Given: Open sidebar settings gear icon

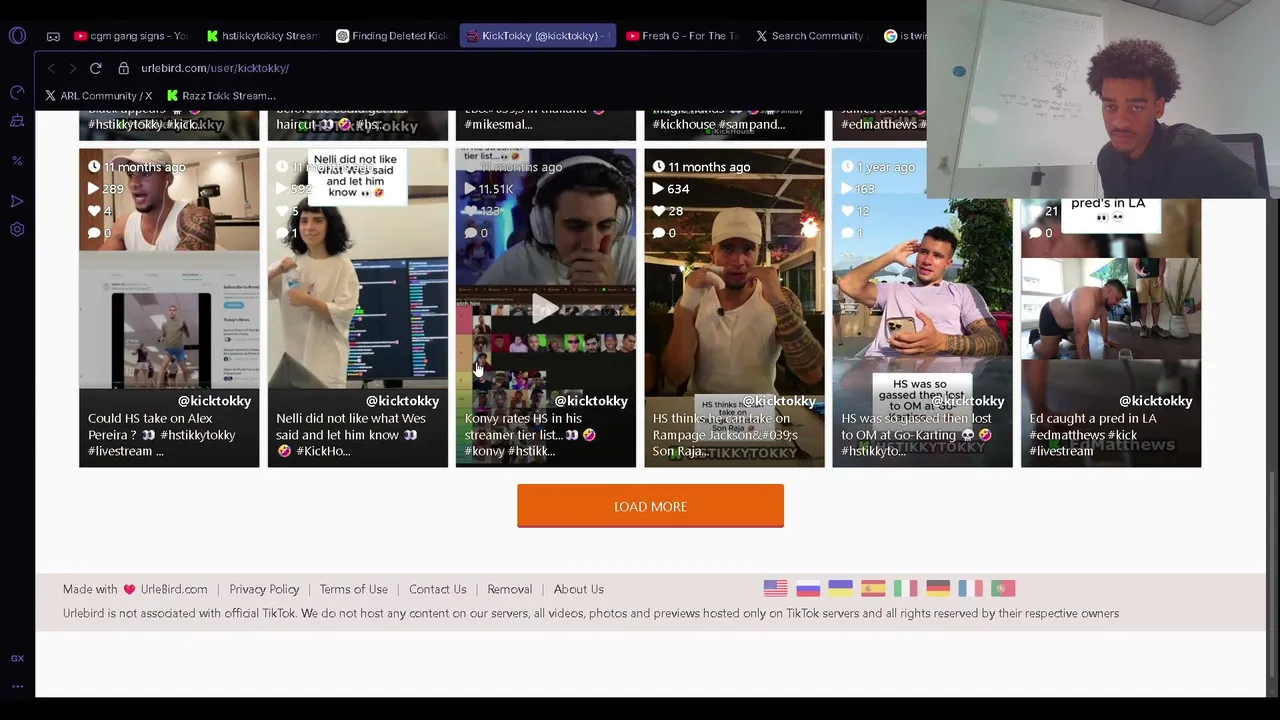Looking at the screenshot, I should tap(17, 229).
